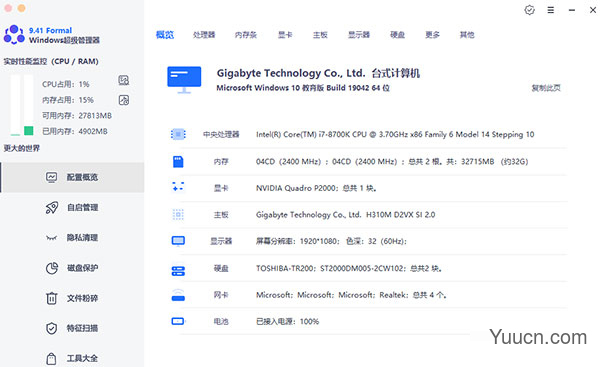The height and width of the screenshot is (367, 600).
Task: Click the Windows 10 Build 19042 text
Action: pos(303,88)
